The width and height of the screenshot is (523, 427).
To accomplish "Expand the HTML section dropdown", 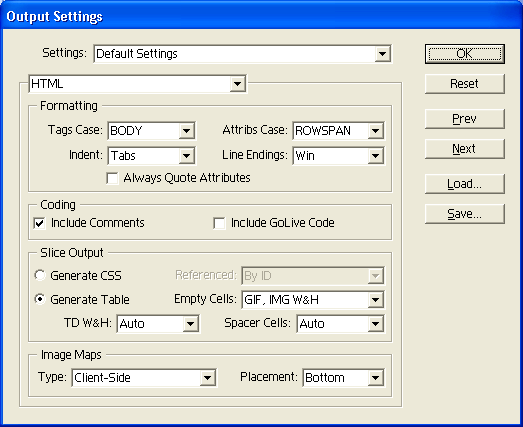I will pyautogui.click(x=137, y=84).
